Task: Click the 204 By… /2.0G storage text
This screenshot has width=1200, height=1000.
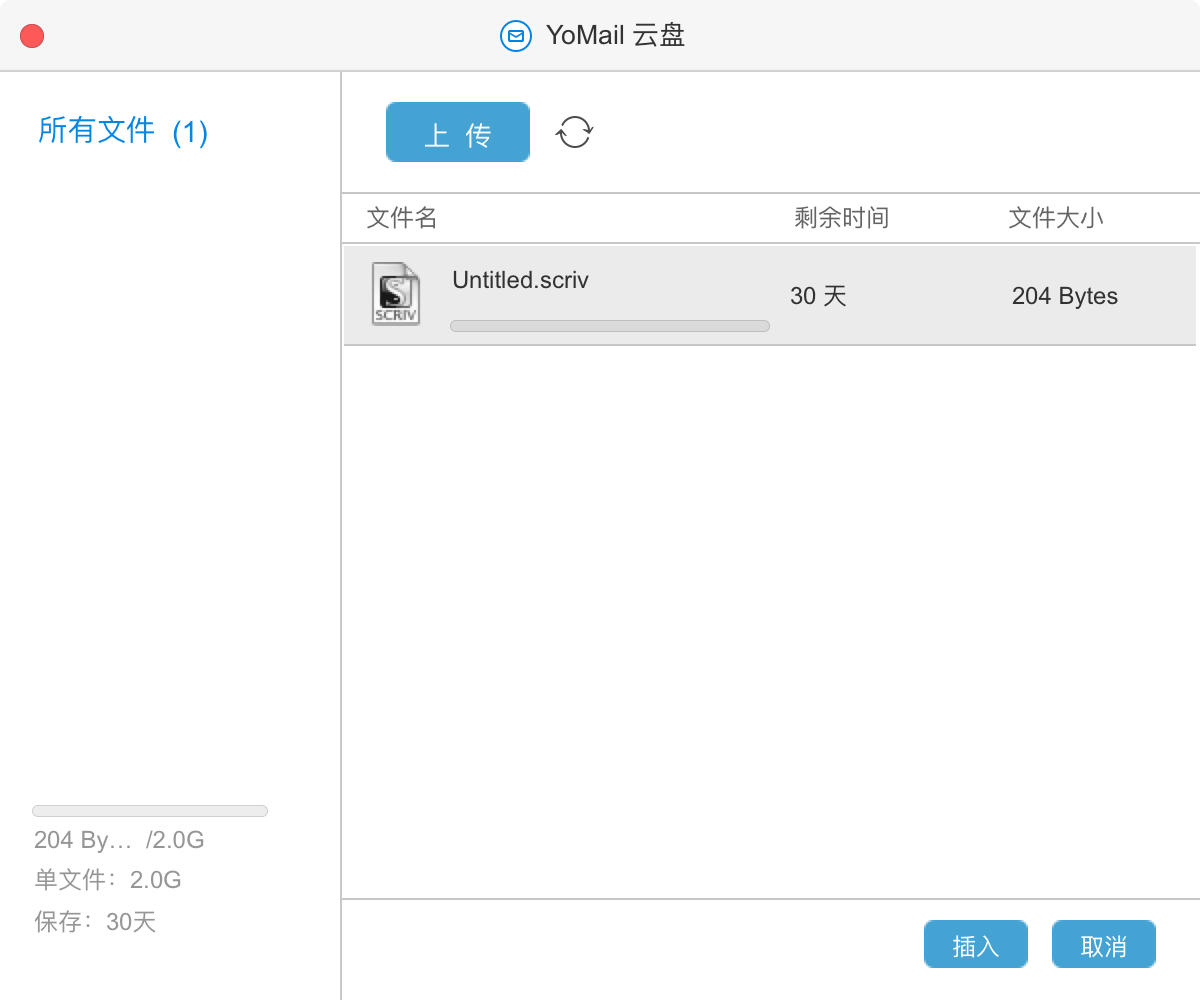Action: [x=119, y=840]
